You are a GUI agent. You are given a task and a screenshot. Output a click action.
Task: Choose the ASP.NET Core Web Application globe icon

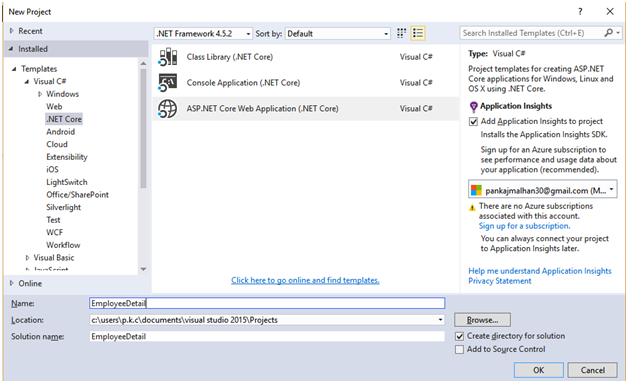click(167, 109)
